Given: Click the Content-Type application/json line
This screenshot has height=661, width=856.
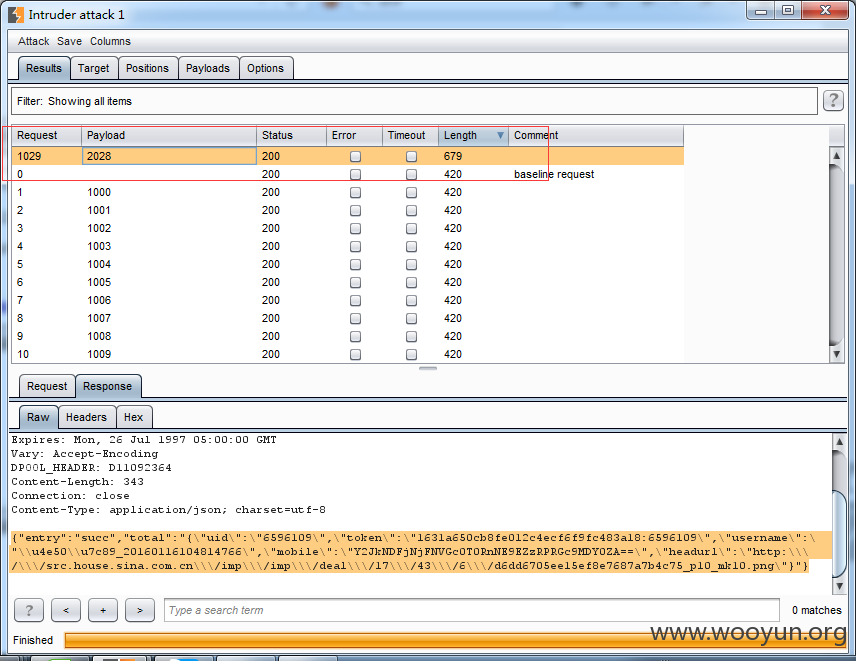Looking at the screenshot, I should click(x=168, y=510).
